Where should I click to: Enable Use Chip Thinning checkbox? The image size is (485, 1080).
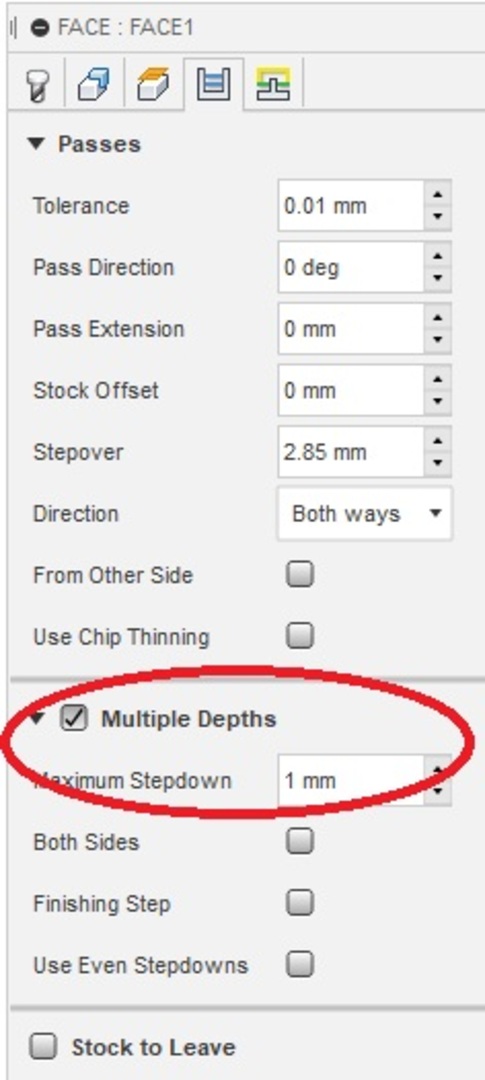coord(300,636)
